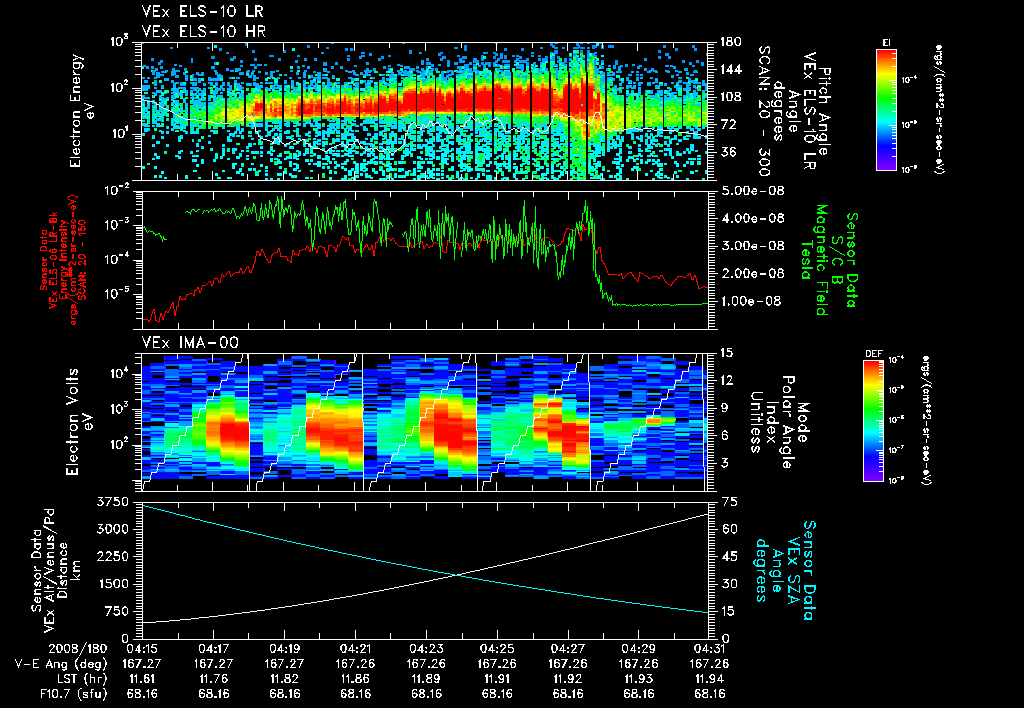Click the LST value 11.61
The width and height of the screenshot is (1024, 708).
[142, 679]
